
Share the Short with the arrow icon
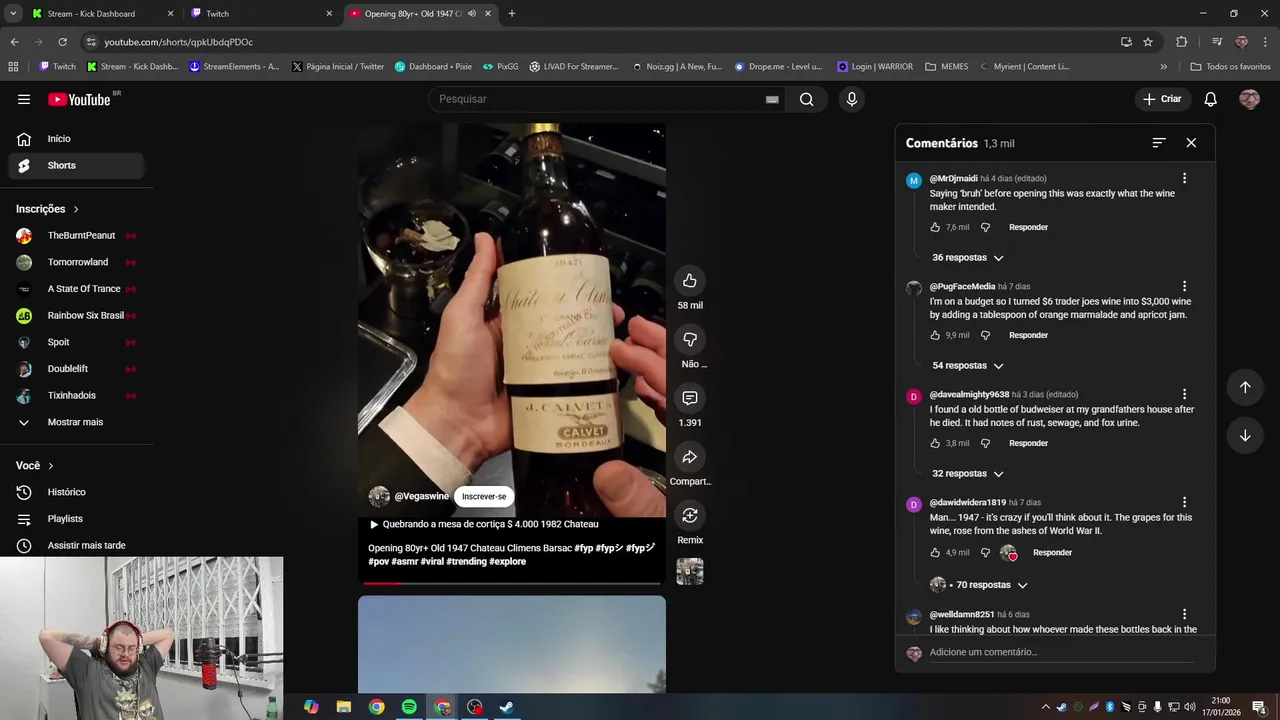point(690,457)
